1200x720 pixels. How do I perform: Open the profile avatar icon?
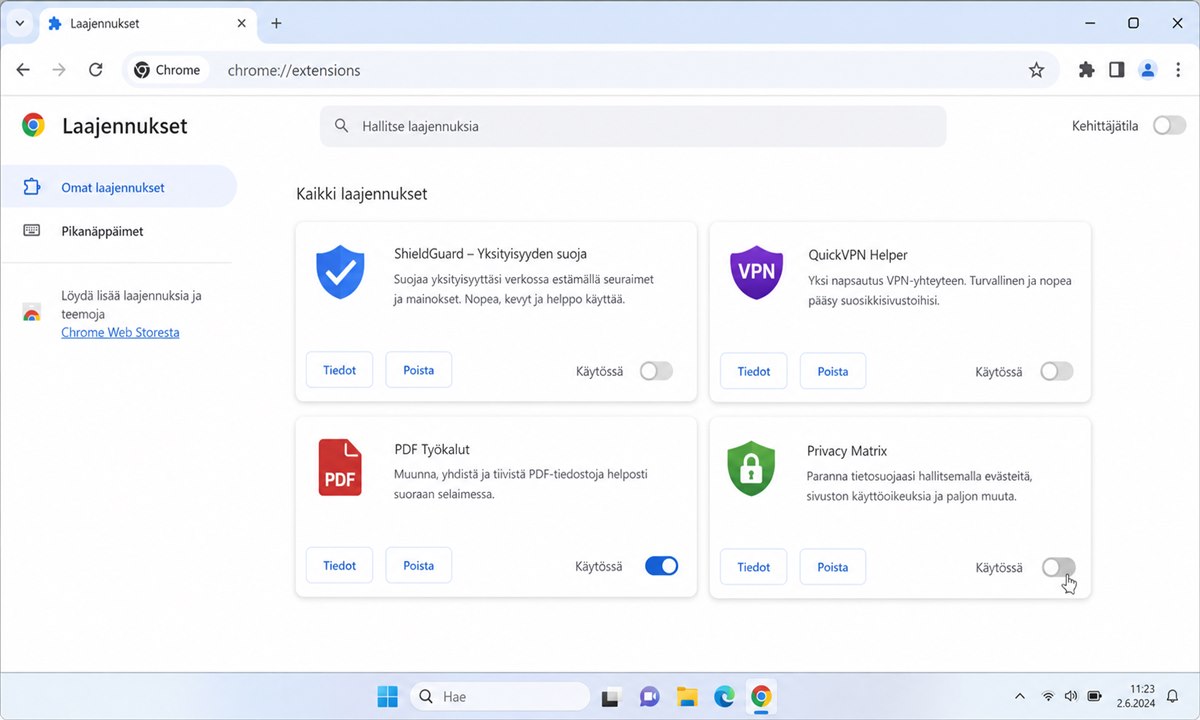(1148, 70)
